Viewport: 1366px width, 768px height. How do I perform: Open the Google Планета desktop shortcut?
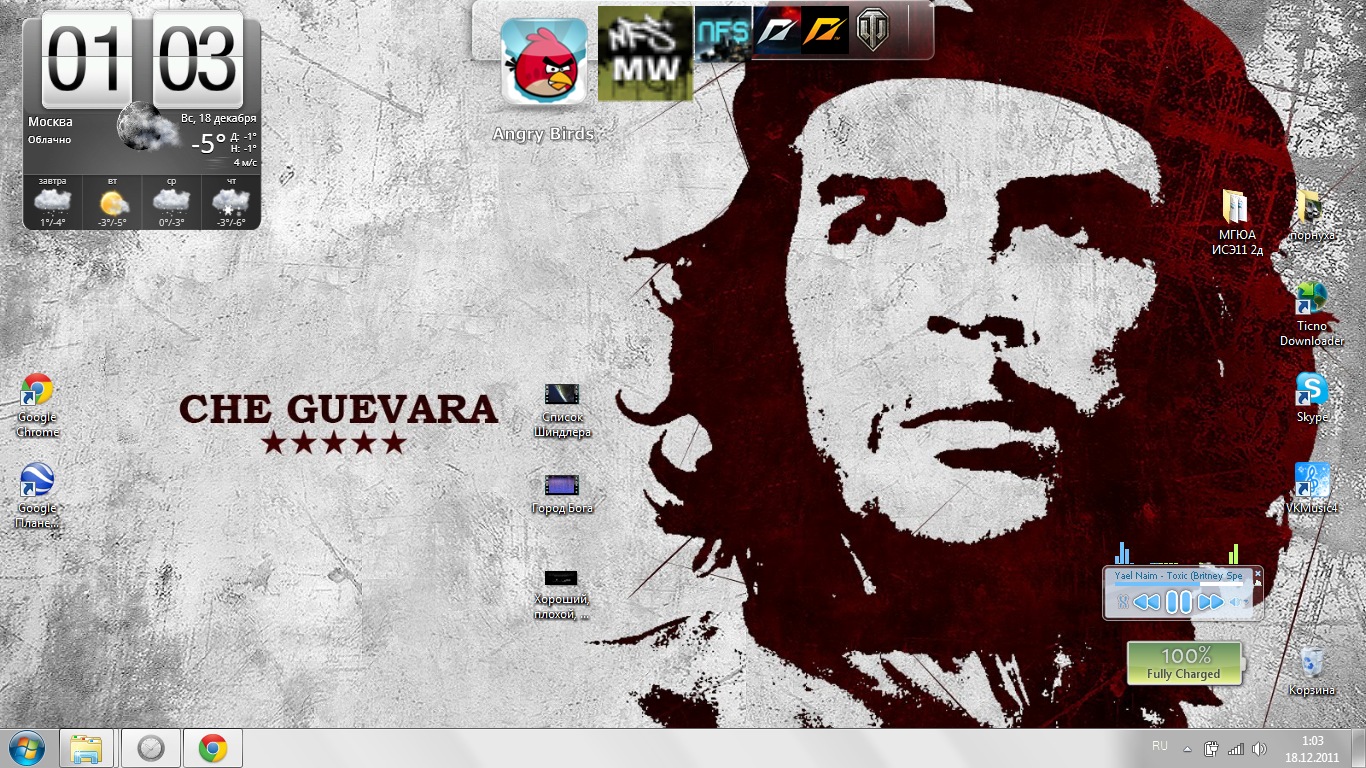[x=38, y=496]
